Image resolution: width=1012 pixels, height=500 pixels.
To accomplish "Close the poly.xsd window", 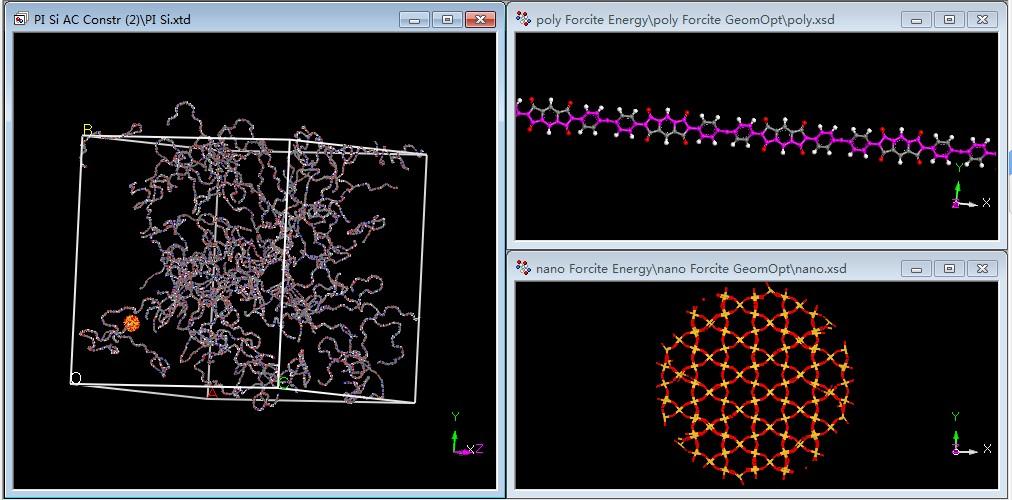I will (x=982, y=19).
